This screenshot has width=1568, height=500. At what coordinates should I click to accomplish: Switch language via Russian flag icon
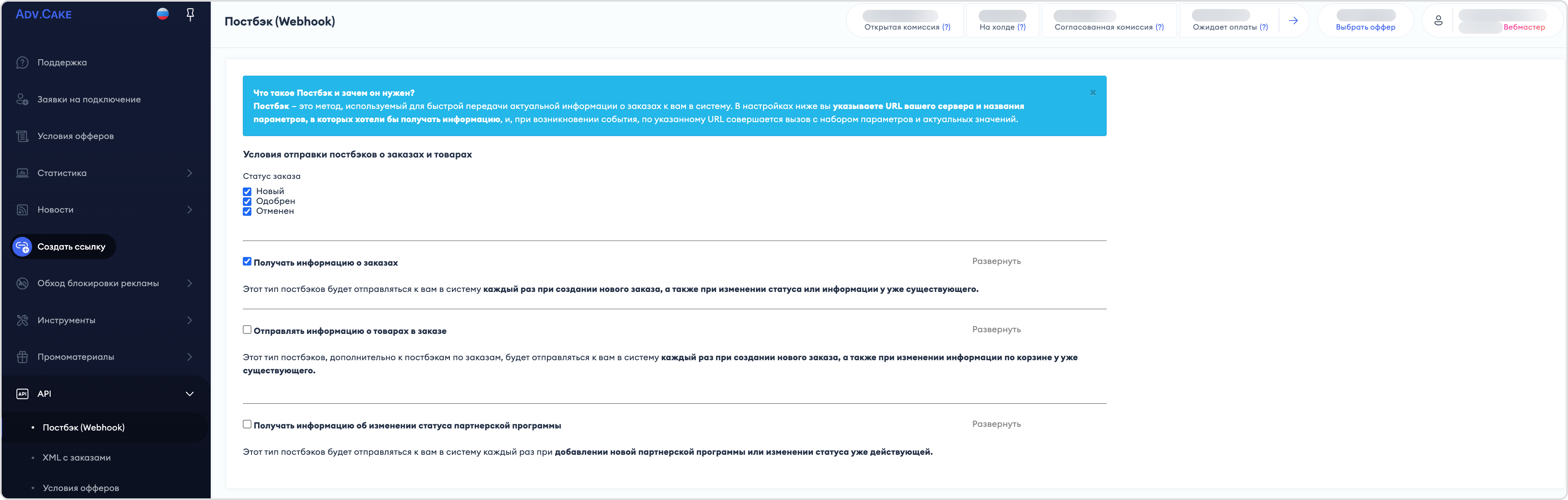[163, 14]
